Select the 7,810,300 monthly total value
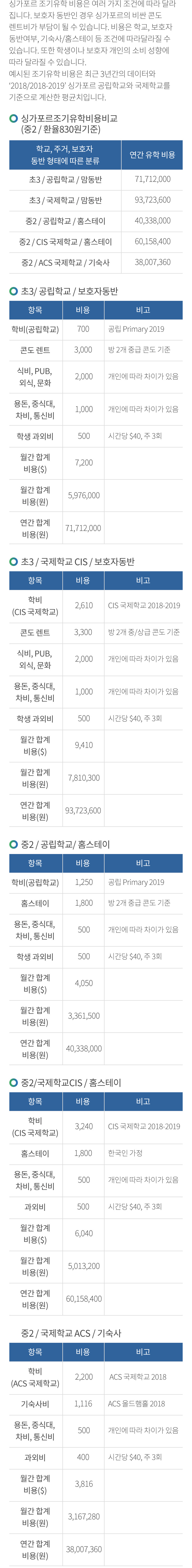This screenshot has width=192, height=1568. (83, 778)
